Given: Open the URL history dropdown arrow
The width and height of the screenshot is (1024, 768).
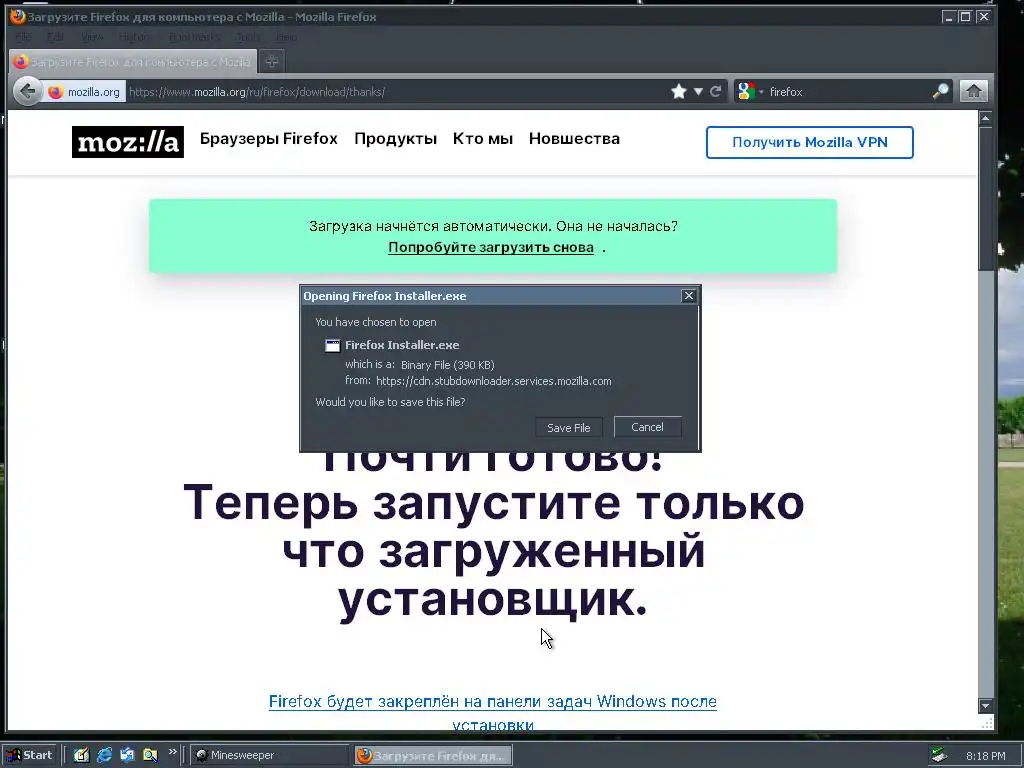Looking at the screenshot, I should click(698, 91).
